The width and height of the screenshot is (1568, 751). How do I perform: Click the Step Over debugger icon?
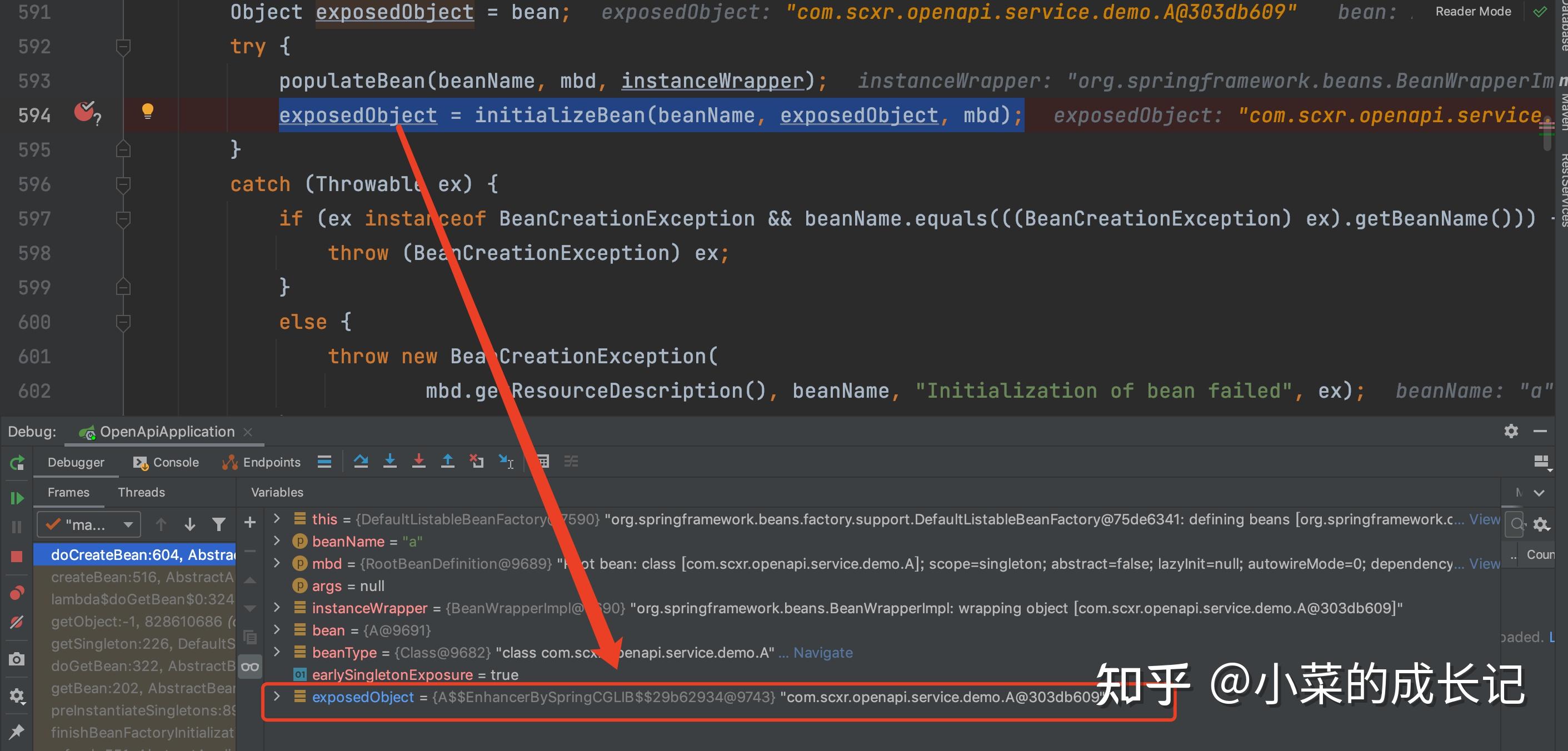click(361, 461)
